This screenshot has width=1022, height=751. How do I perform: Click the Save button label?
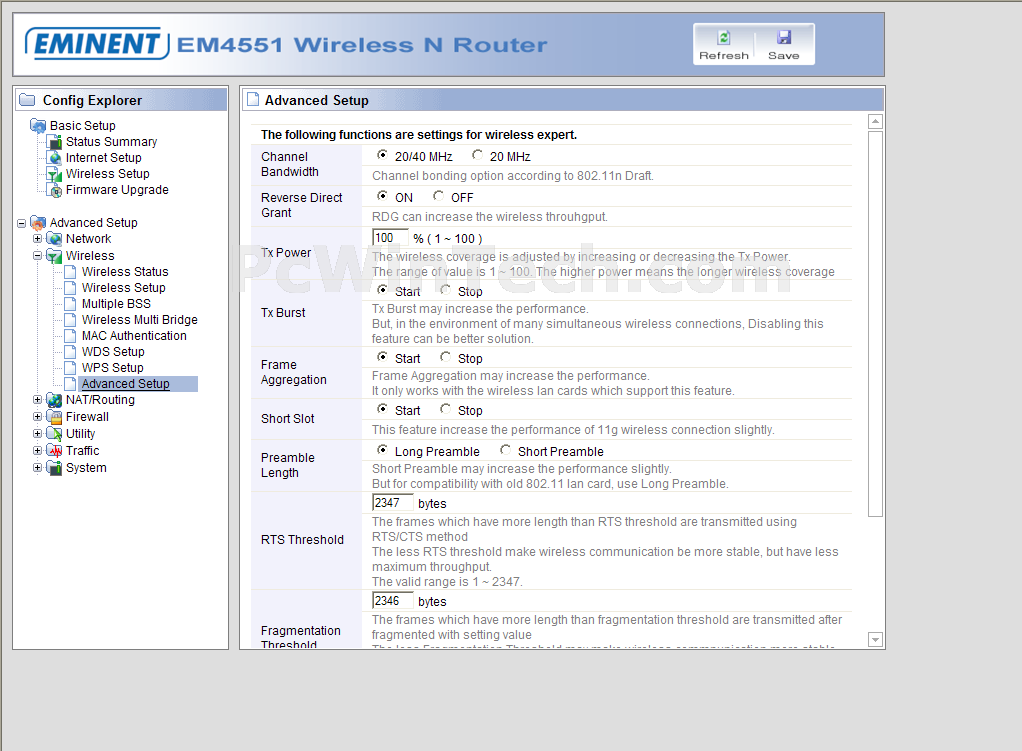tap(783, 56)
